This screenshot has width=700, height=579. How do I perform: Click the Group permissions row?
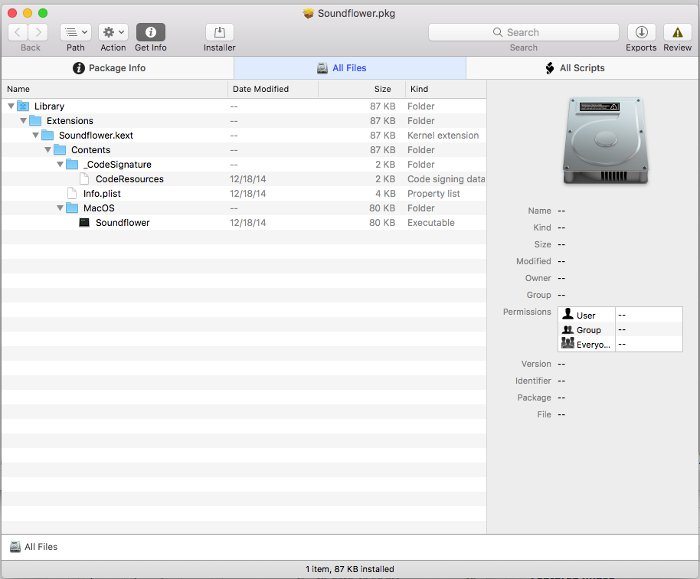point(620,329)
